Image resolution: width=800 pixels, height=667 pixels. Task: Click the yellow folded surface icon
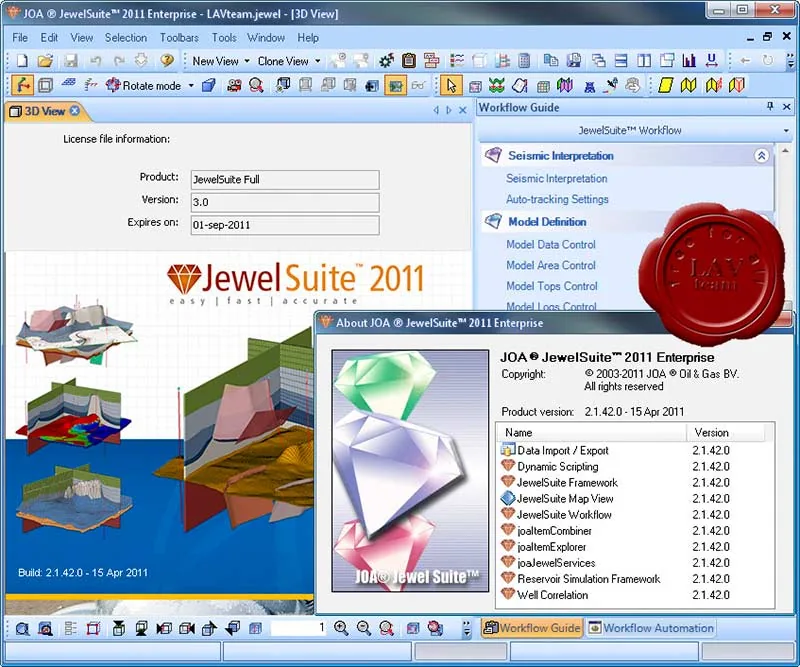pyautogui.click(x=688, y=85)
